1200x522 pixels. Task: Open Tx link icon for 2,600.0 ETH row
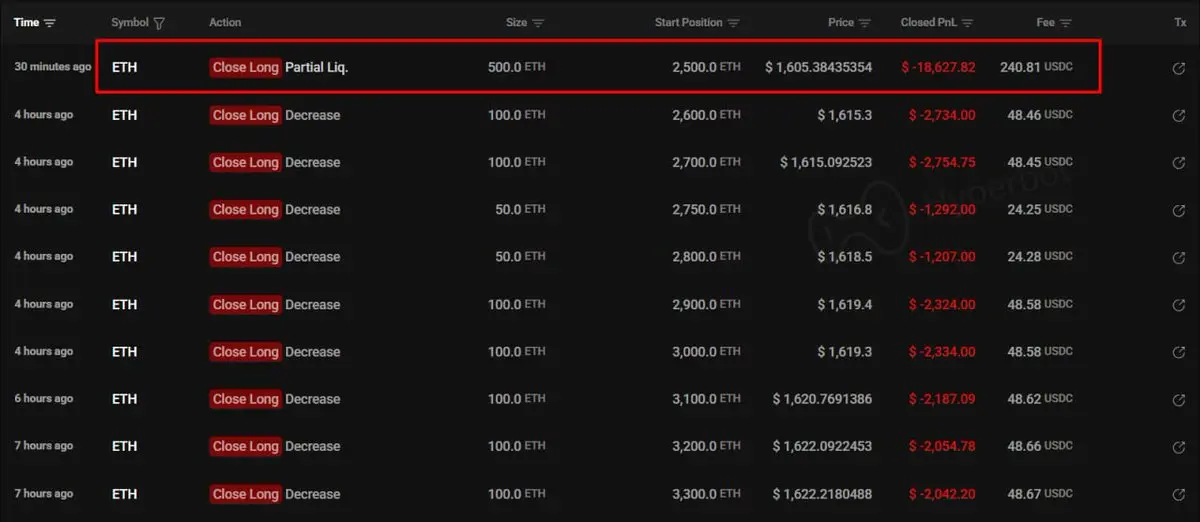pos(1178,115)
